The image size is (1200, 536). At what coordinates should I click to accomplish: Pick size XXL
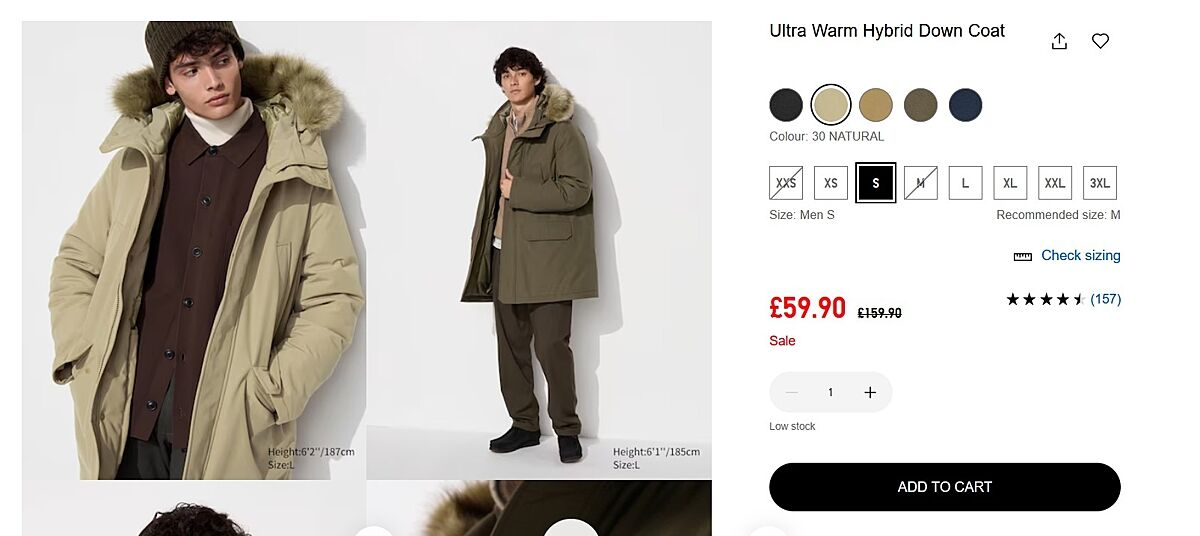[1055, 183]
